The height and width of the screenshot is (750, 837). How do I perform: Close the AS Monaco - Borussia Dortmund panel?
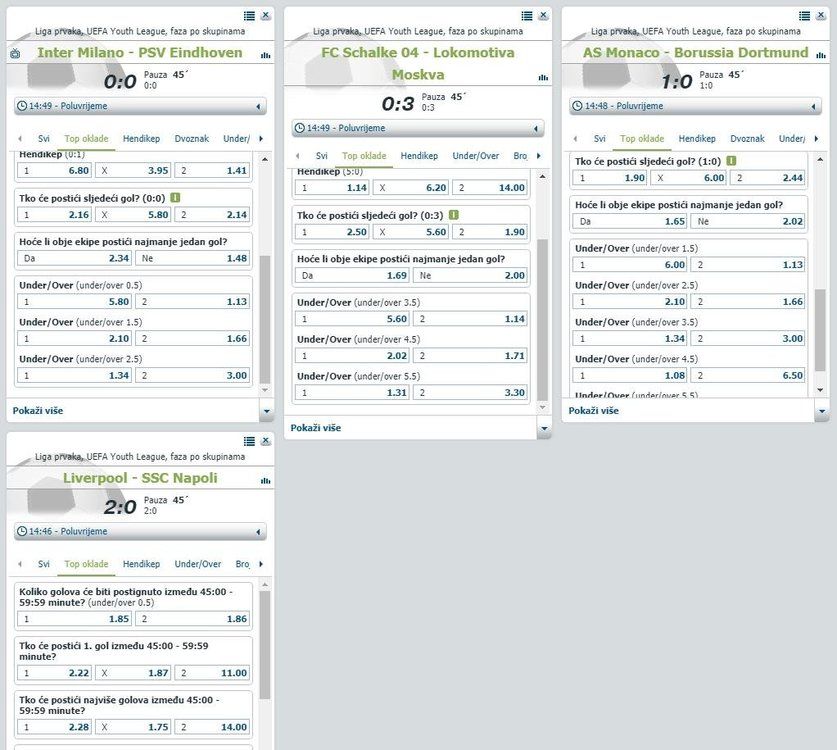coord(820,15)
